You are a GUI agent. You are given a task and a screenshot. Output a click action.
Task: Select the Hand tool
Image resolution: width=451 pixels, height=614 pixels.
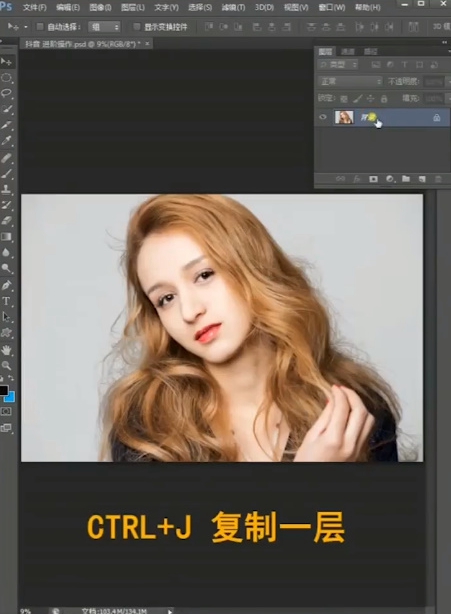click(7, 350)
